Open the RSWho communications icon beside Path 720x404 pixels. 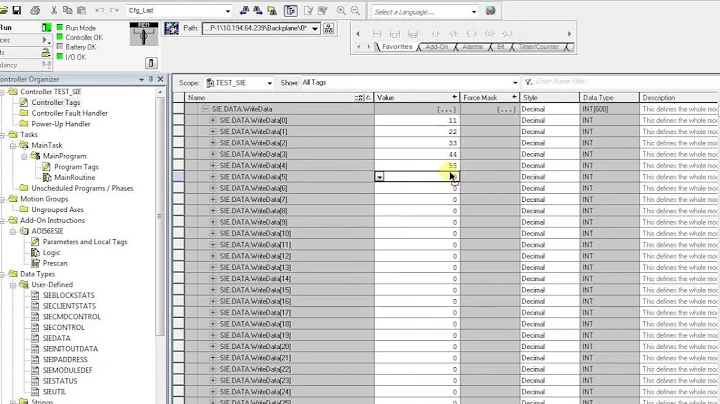click(171, 28)
